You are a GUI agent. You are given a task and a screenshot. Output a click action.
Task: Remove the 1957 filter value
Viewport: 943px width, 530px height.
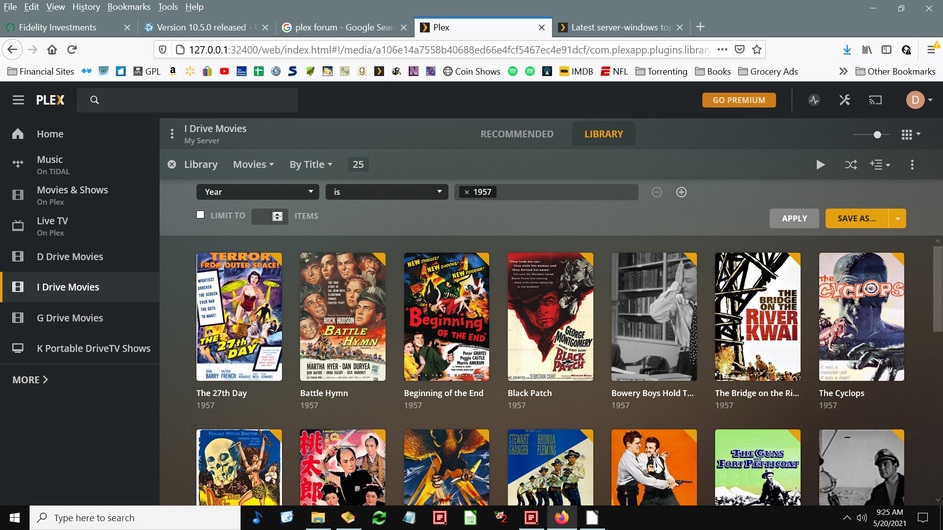click(467, 192)
